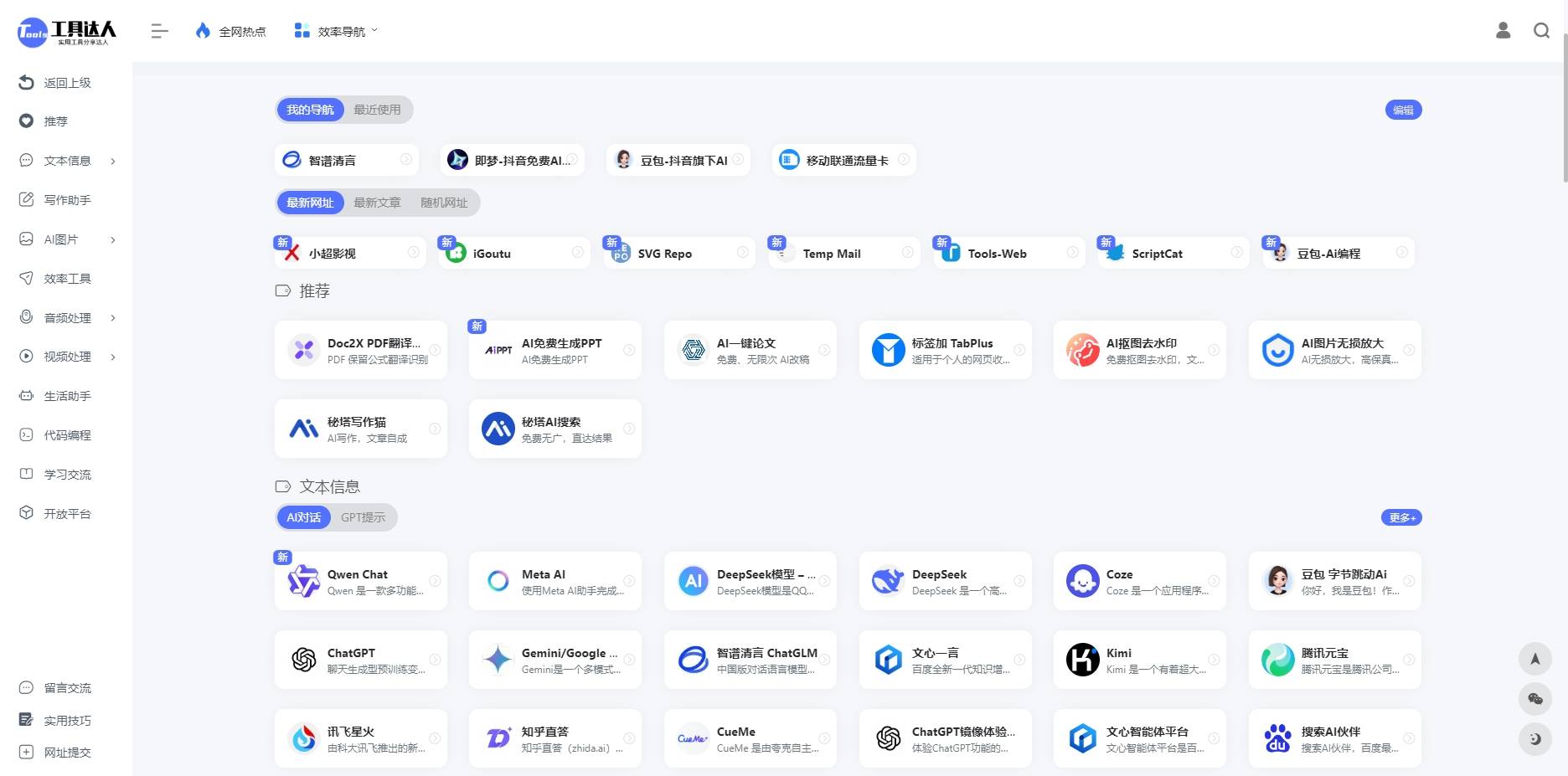Open the Kimi icon
Screen dimensions: 1568x776
[1082, 660]
